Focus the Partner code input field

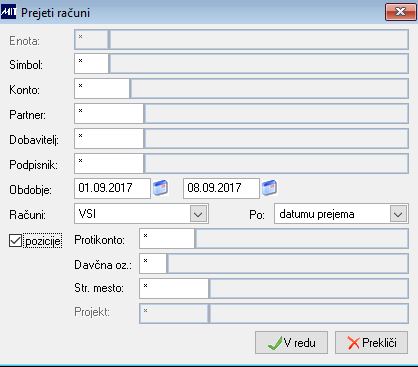point(109,114)
